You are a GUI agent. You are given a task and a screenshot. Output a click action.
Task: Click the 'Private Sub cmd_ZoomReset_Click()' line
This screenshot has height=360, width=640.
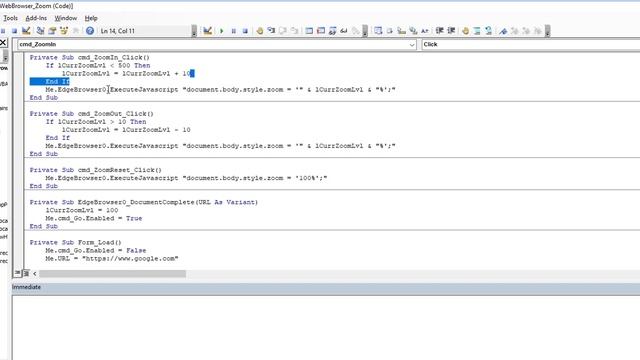click(96, 170)
